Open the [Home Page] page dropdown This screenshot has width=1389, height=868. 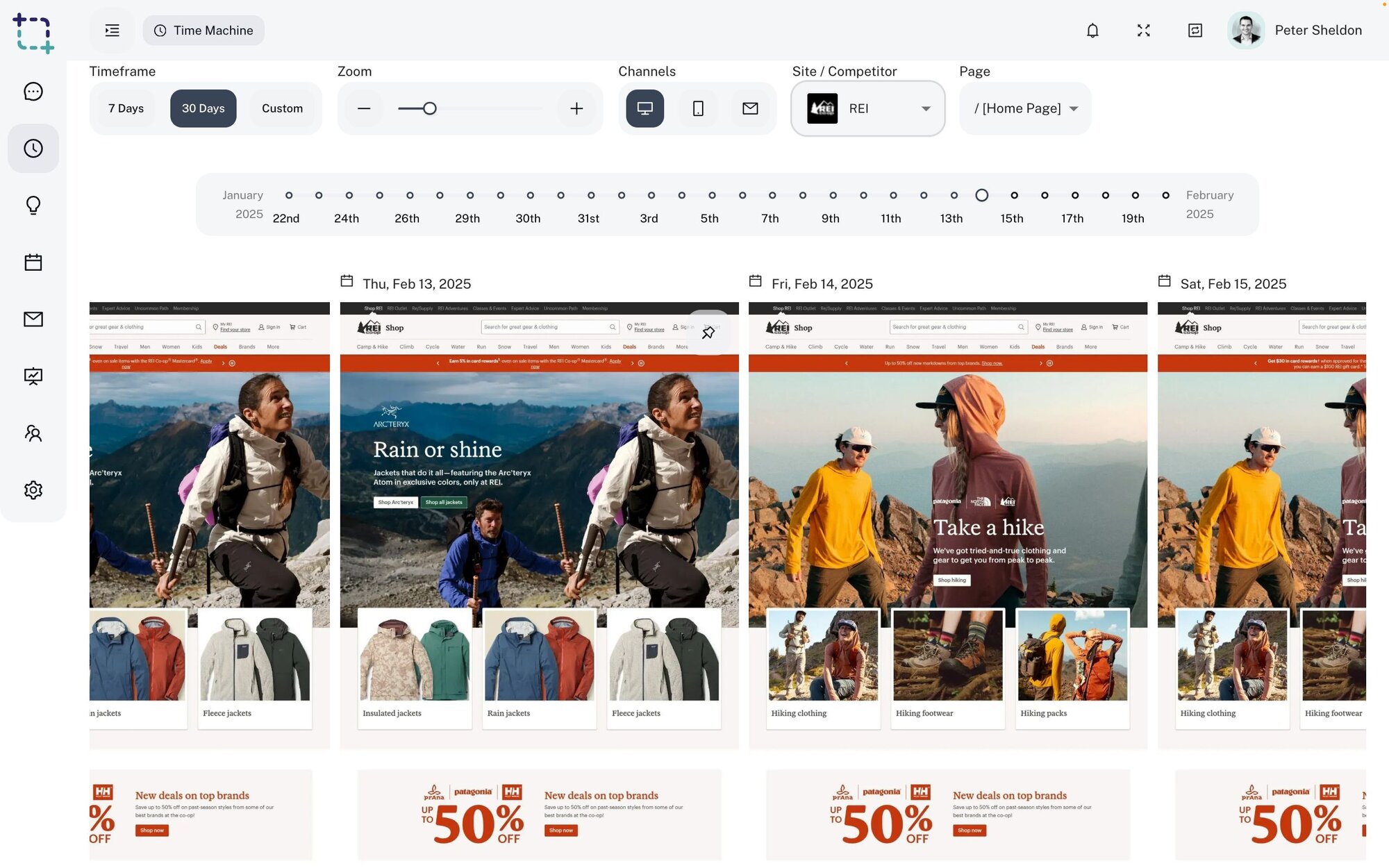point(1025,108)
